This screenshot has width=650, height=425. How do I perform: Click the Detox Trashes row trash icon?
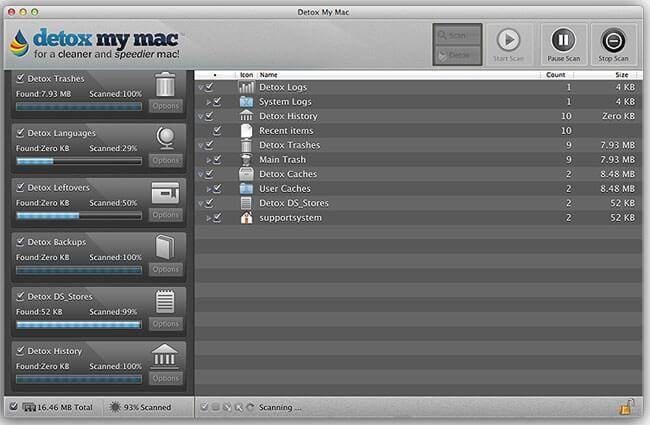(246, 145)
